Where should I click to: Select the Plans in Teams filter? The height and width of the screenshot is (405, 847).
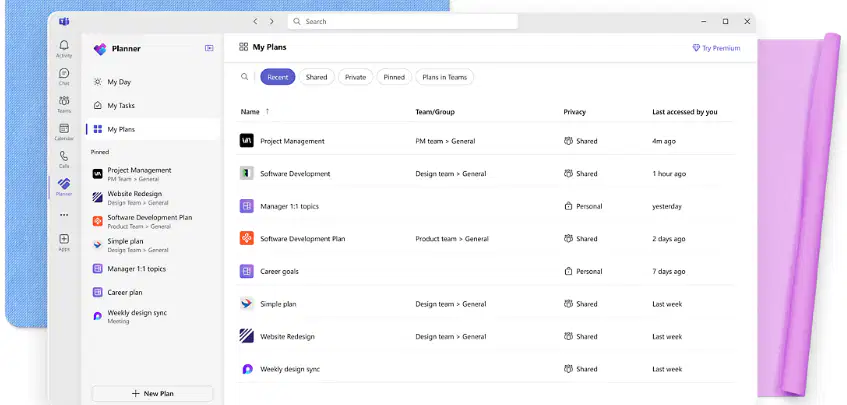[x=445, y=77]
